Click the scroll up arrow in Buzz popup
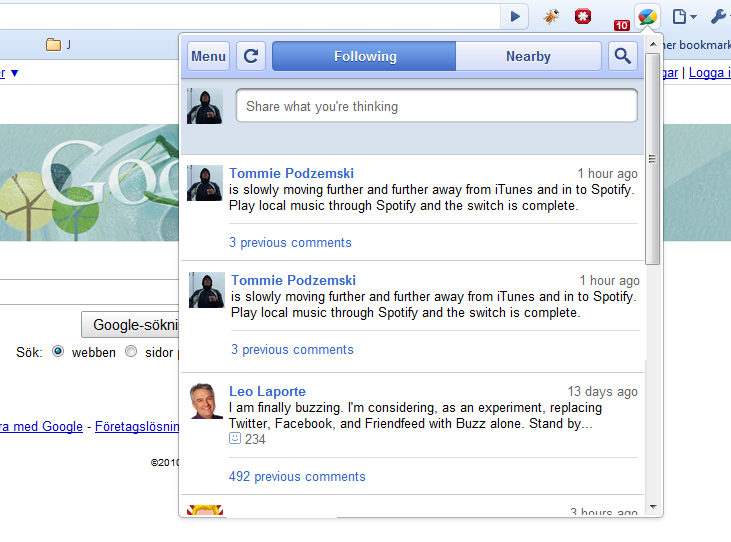 pos(653,44)
